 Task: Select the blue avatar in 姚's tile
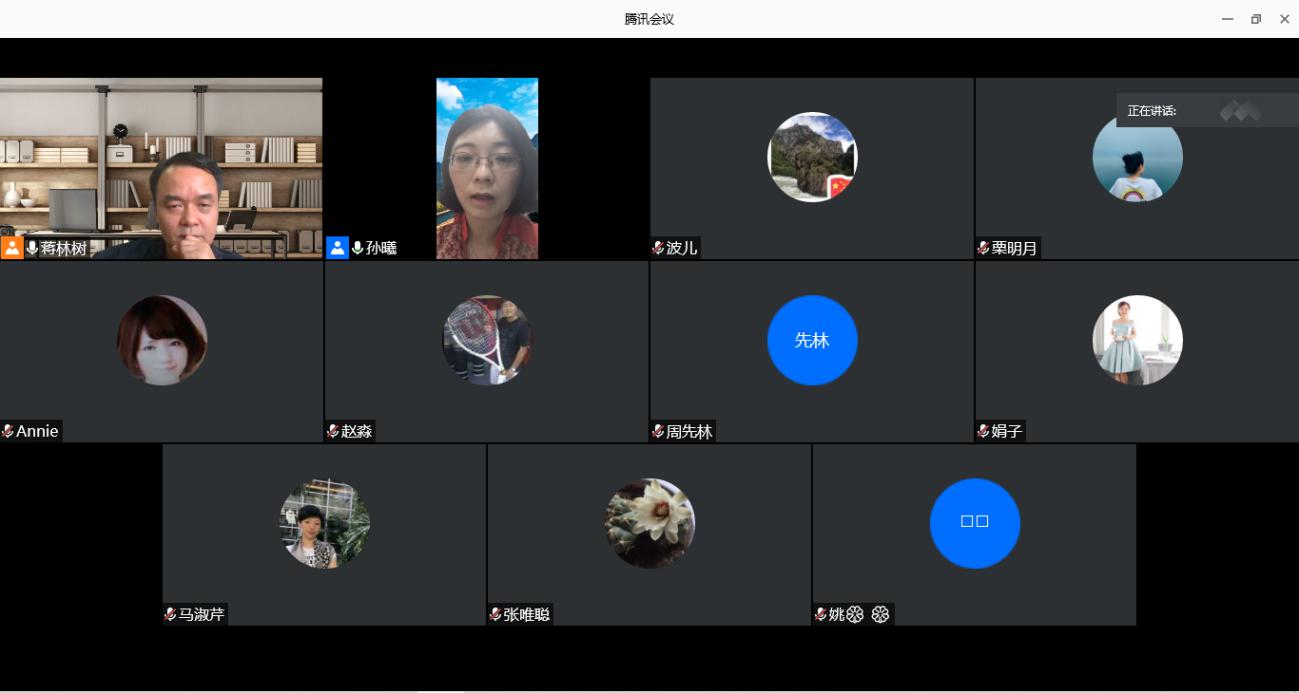(975, 523)
